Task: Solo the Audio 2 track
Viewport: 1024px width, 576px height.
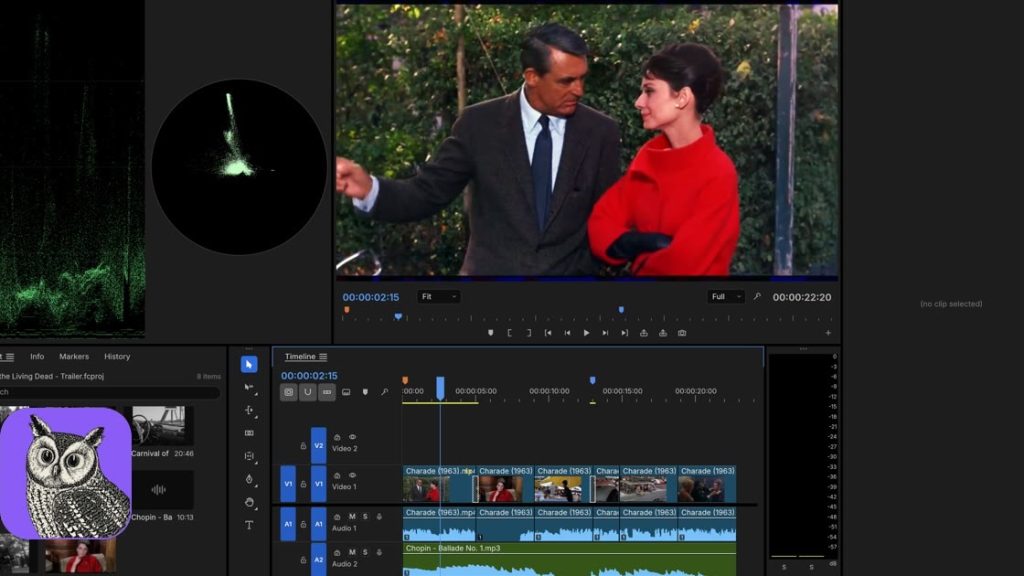Action: pyautogui.click(x=365, y=552)
